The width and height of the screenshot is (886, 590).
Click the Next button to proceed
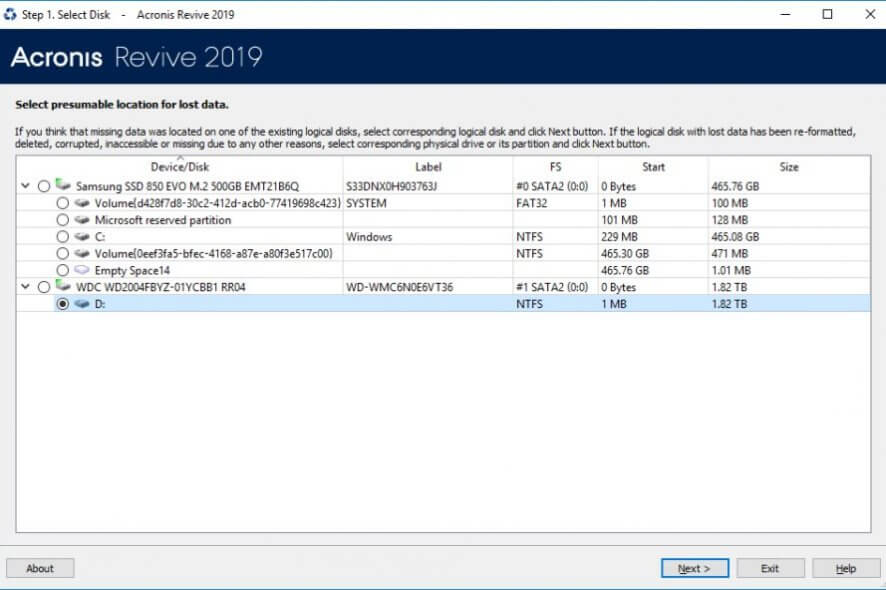coord(694,567)
